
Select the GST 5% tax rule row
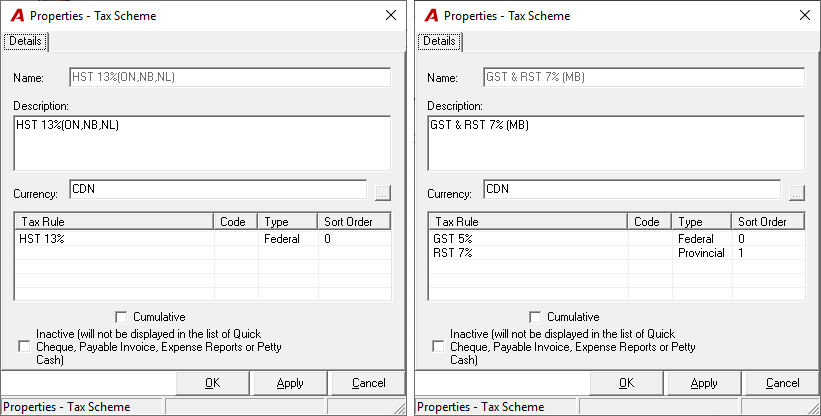[617, 239]
